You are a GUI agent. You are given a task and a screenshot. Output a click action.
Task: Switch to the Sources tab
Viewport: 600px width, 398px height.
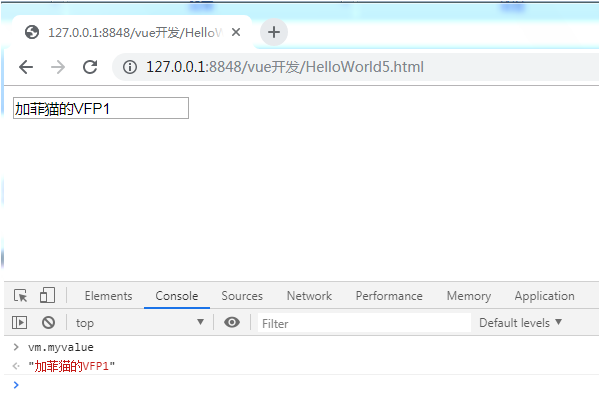242,296
